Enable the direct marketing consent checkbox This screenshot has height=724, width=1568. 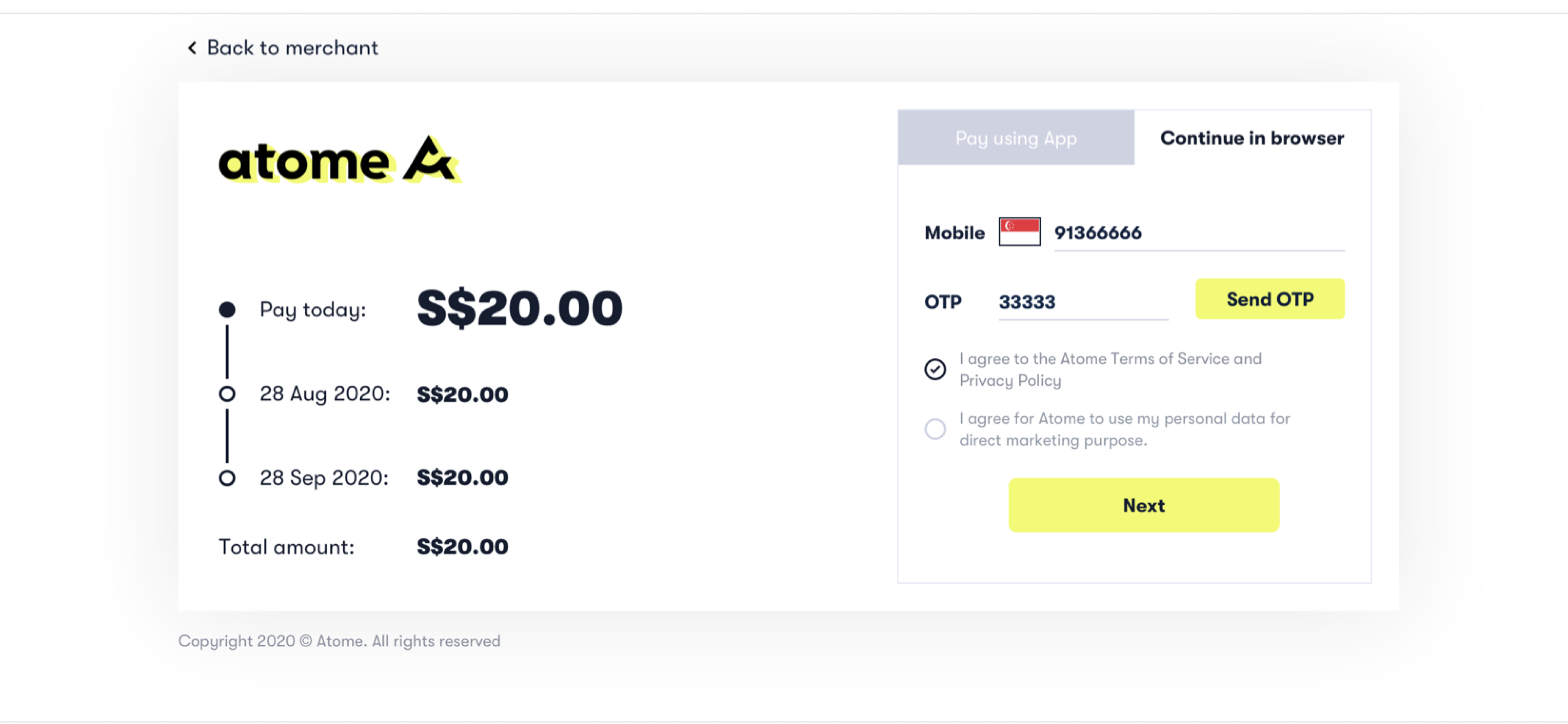(x=934, y=429)
